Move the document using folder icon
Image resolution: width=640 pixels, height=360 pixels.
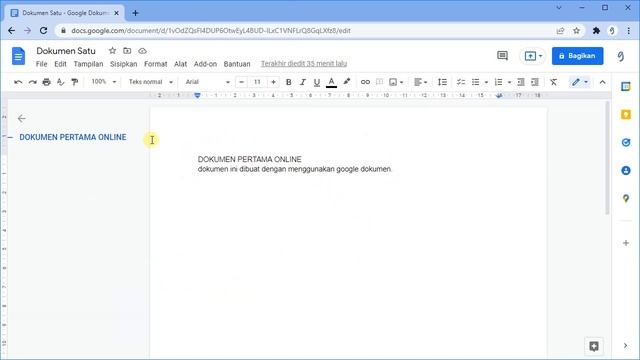click(x=127, y=51)
